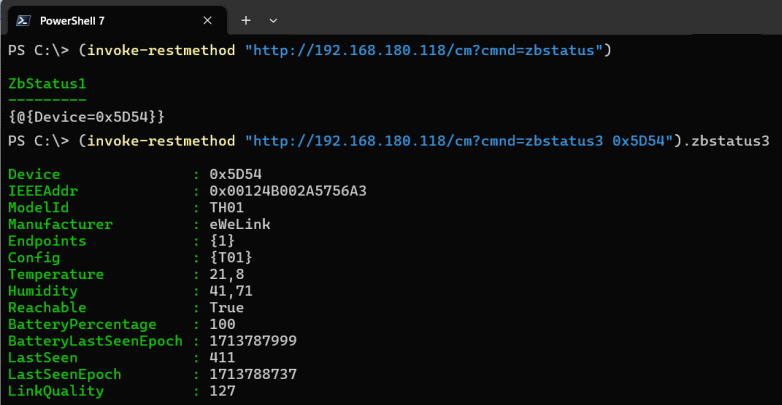Click the Reachable value True
782x405 pixels.
pos(226,308)
